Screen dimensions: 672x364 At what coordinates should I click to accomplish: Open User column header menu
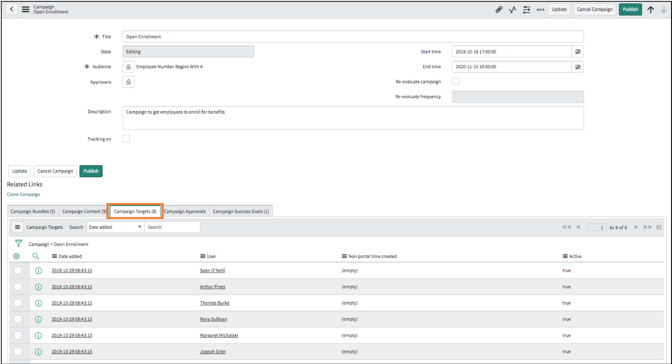click(202, 256)
